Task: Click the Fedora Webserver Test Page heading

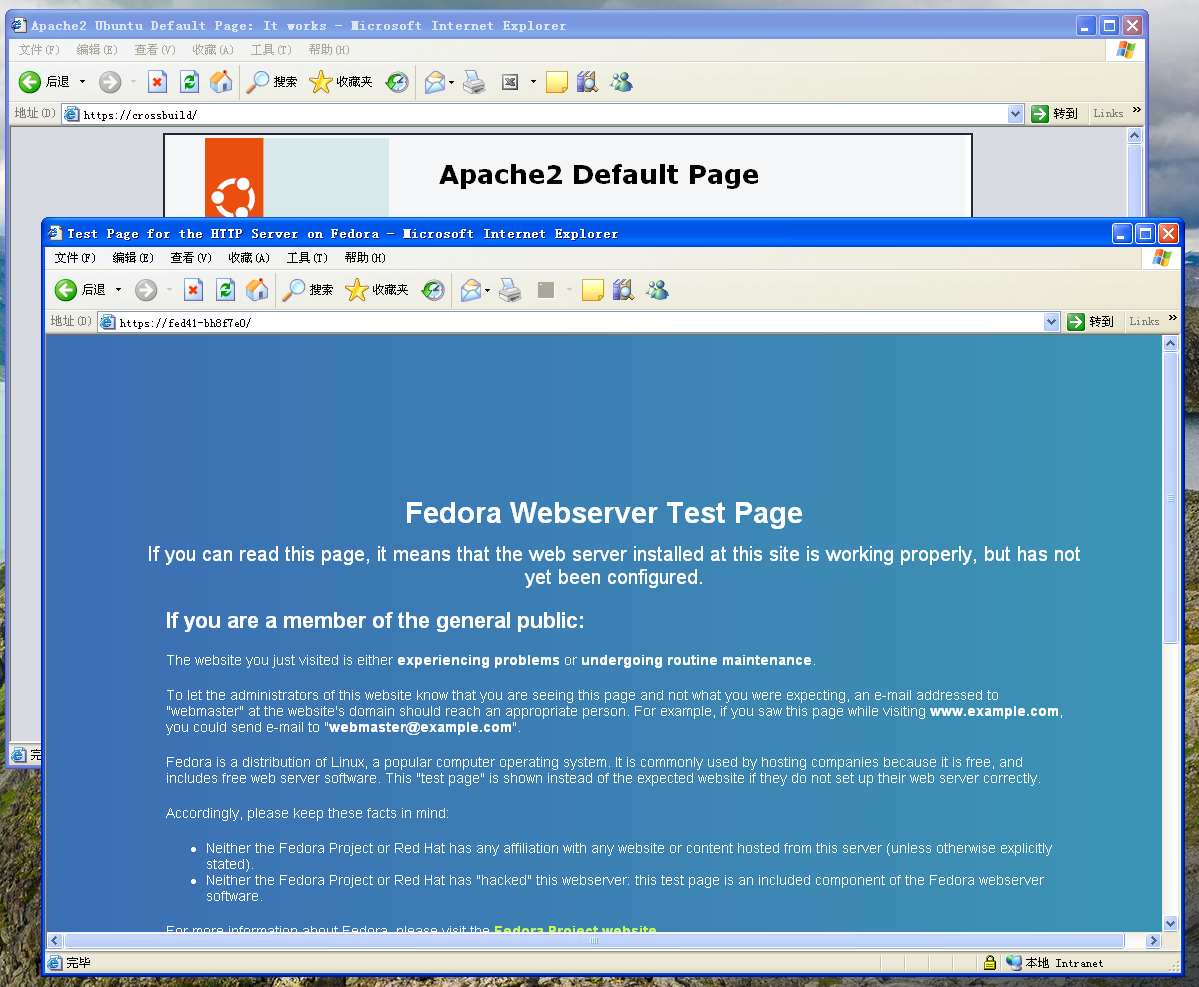Action: coord(604,513)
